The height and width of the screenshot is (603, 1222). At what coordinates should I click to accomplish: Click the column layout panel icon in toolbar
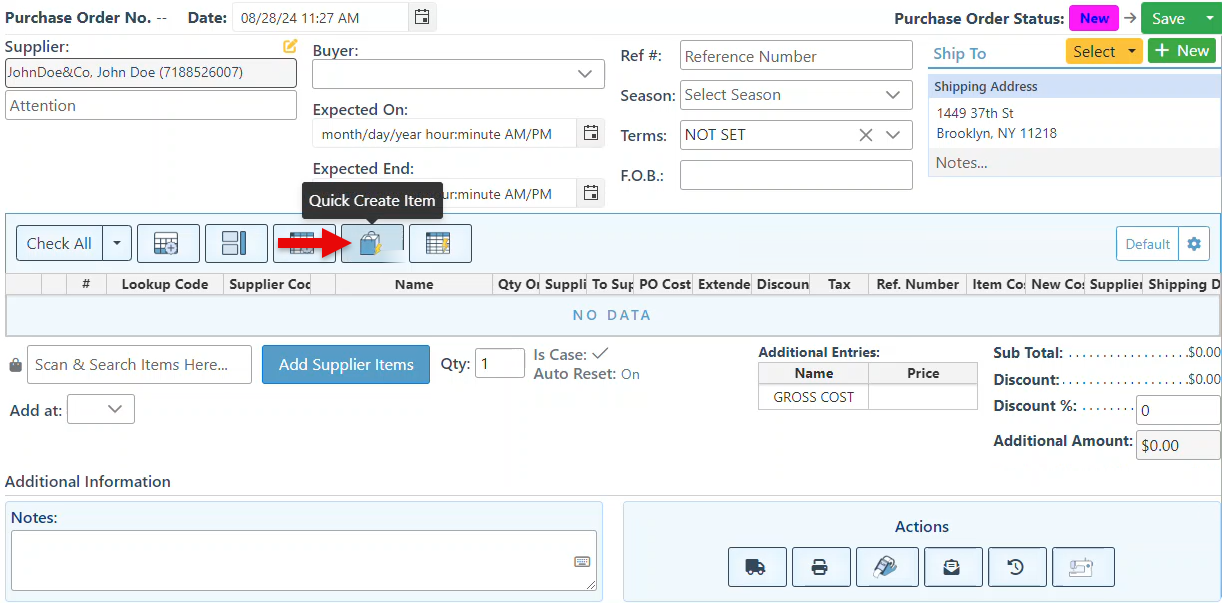pyautogui.click(x=235, y=244)
